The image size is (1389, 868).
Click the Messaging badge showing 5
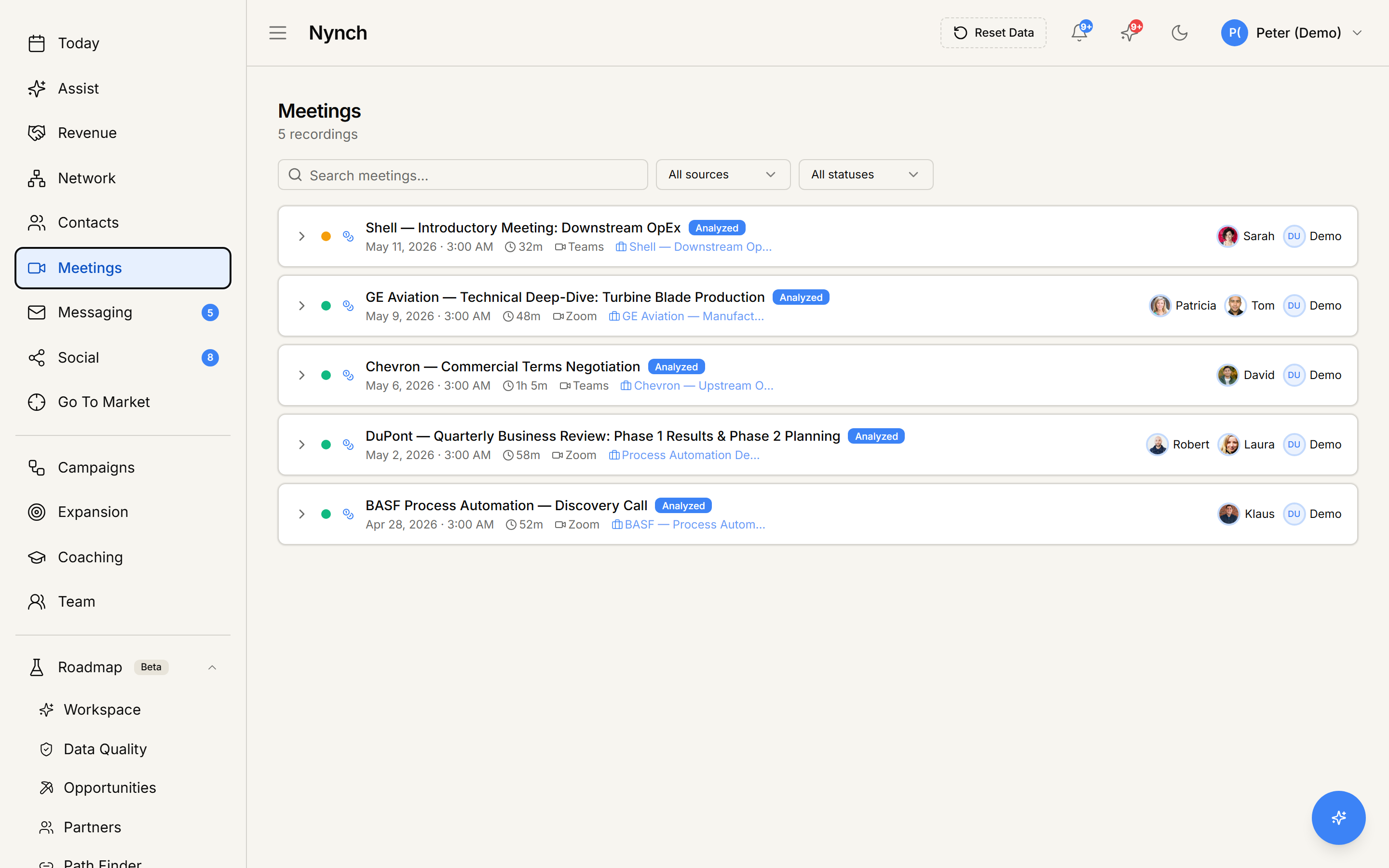210,312
